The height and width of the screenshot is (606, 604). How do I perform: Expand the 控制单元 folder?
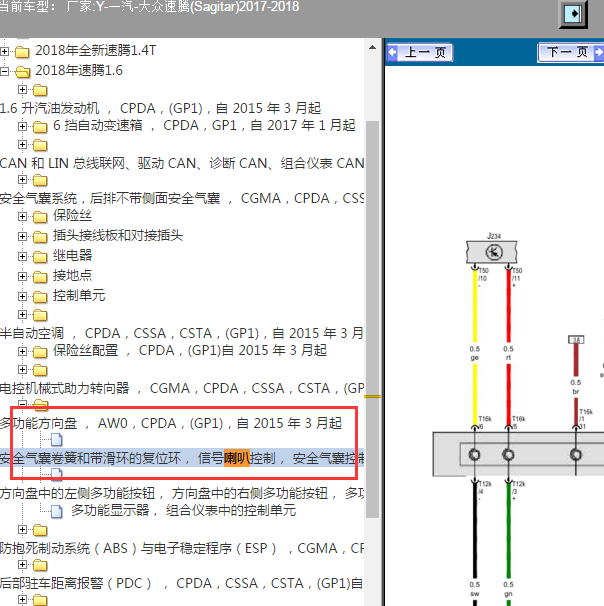[x=22, y=297]
